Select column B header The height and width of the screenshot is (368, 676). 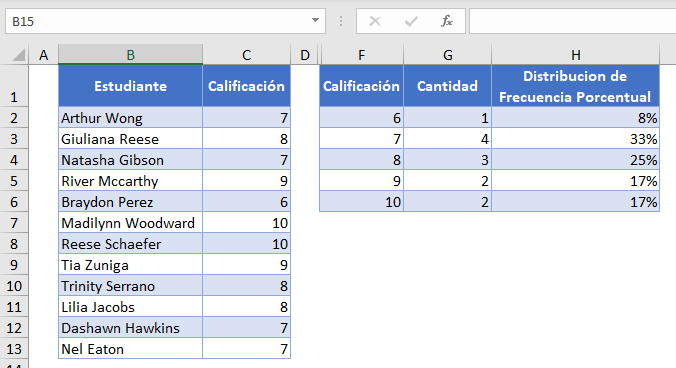(131, 55)
